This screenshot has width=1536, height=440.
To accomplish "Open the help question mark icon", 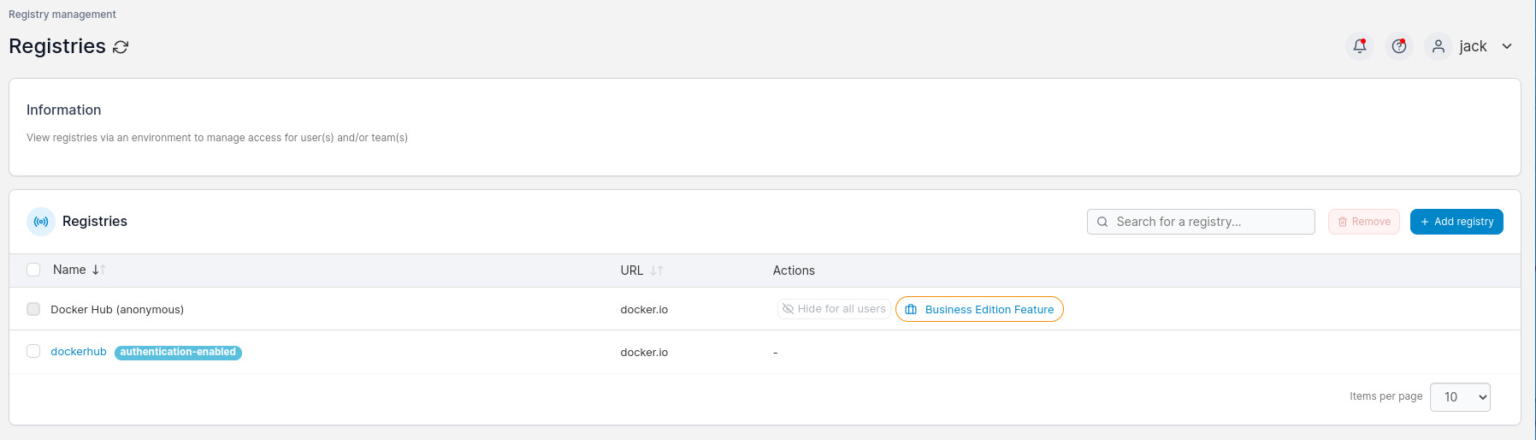I will [1399, 46].
